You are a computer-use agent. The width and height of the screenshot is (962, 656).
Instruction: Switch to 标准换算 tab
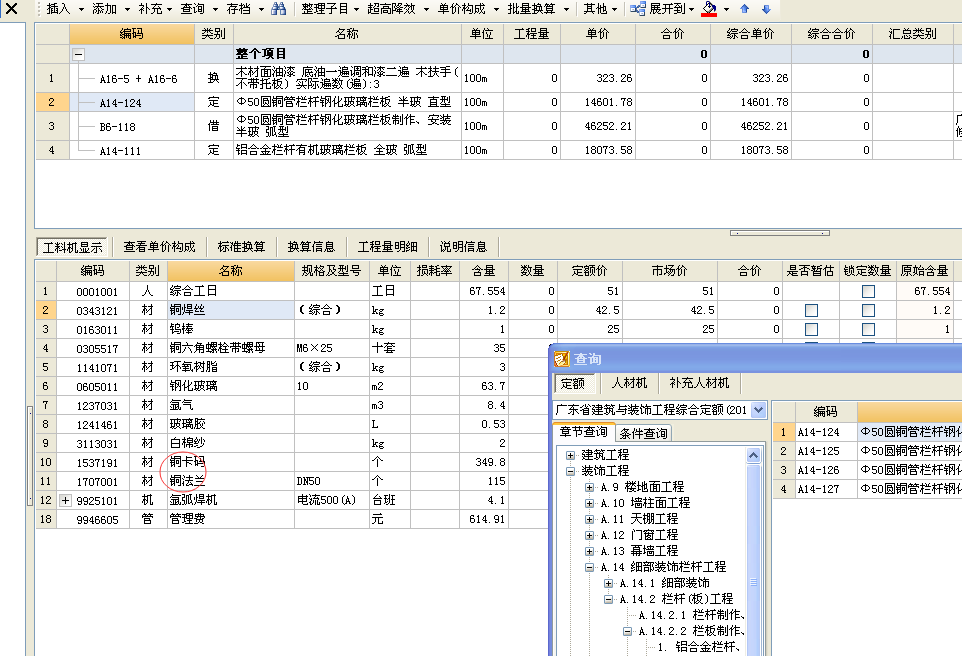click(x=241, y=247)
